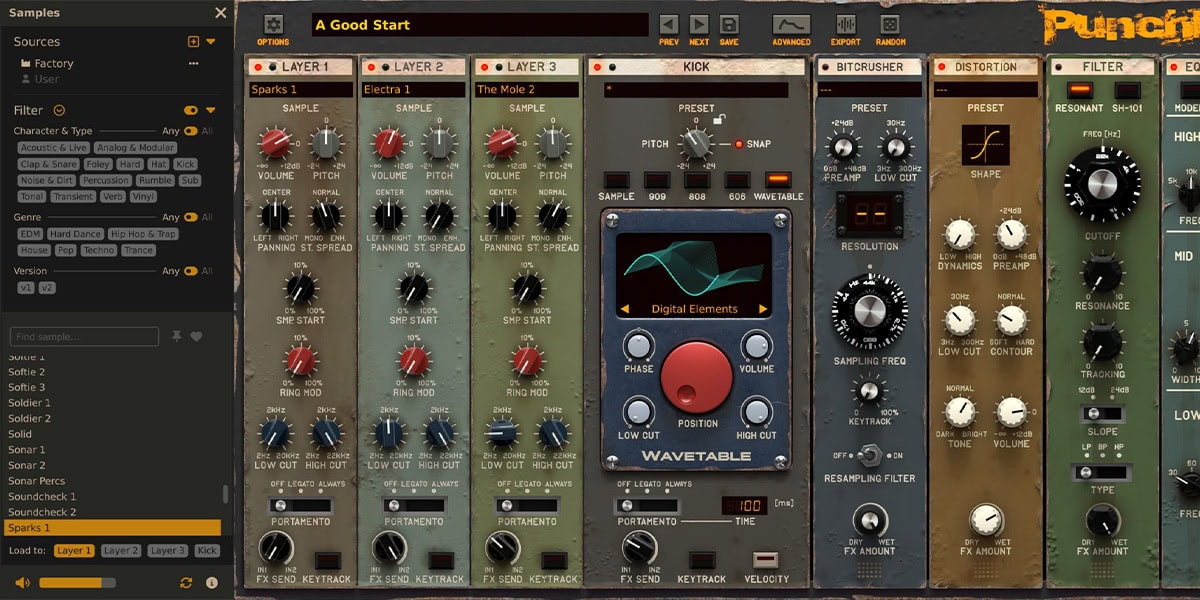Click the circled chevron next to Filter
The image size is (1200, 600).
click(x=59, y=110)
